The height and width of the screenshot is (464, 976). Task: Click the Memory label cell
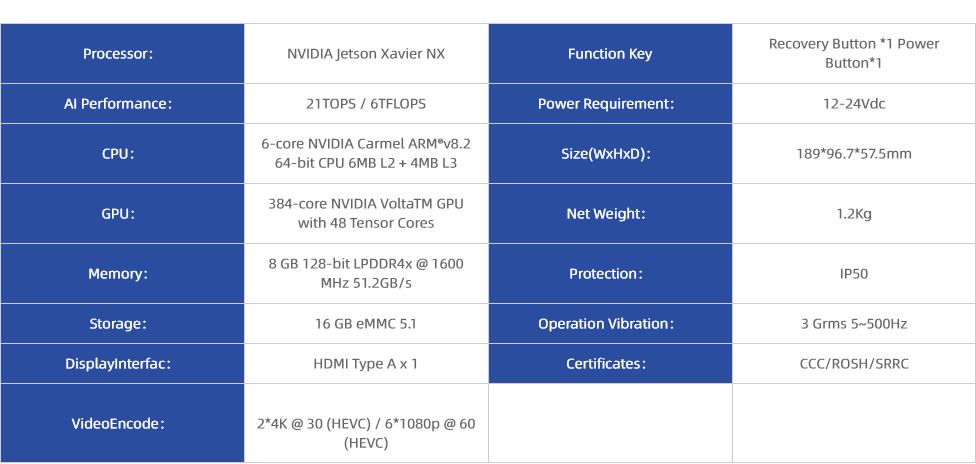point(122,273)
